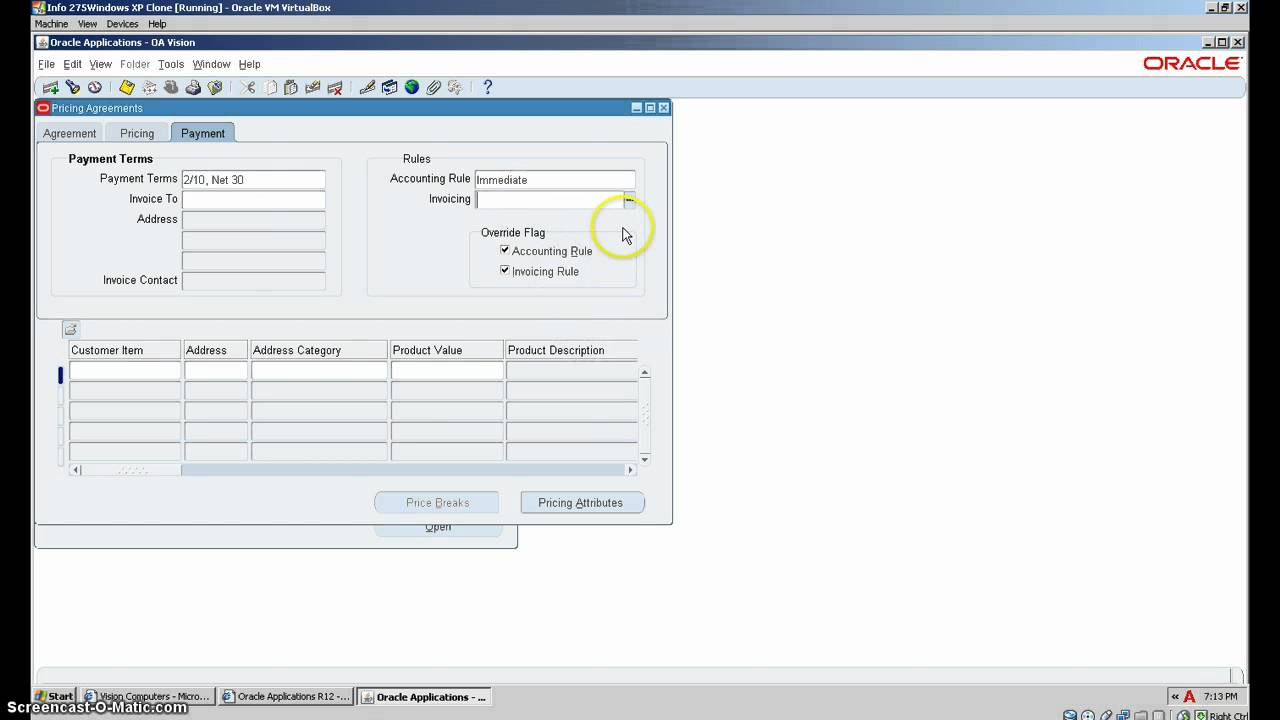Click the Price Breaks button
Viewport: 1280px width, 720px height.
437,503
